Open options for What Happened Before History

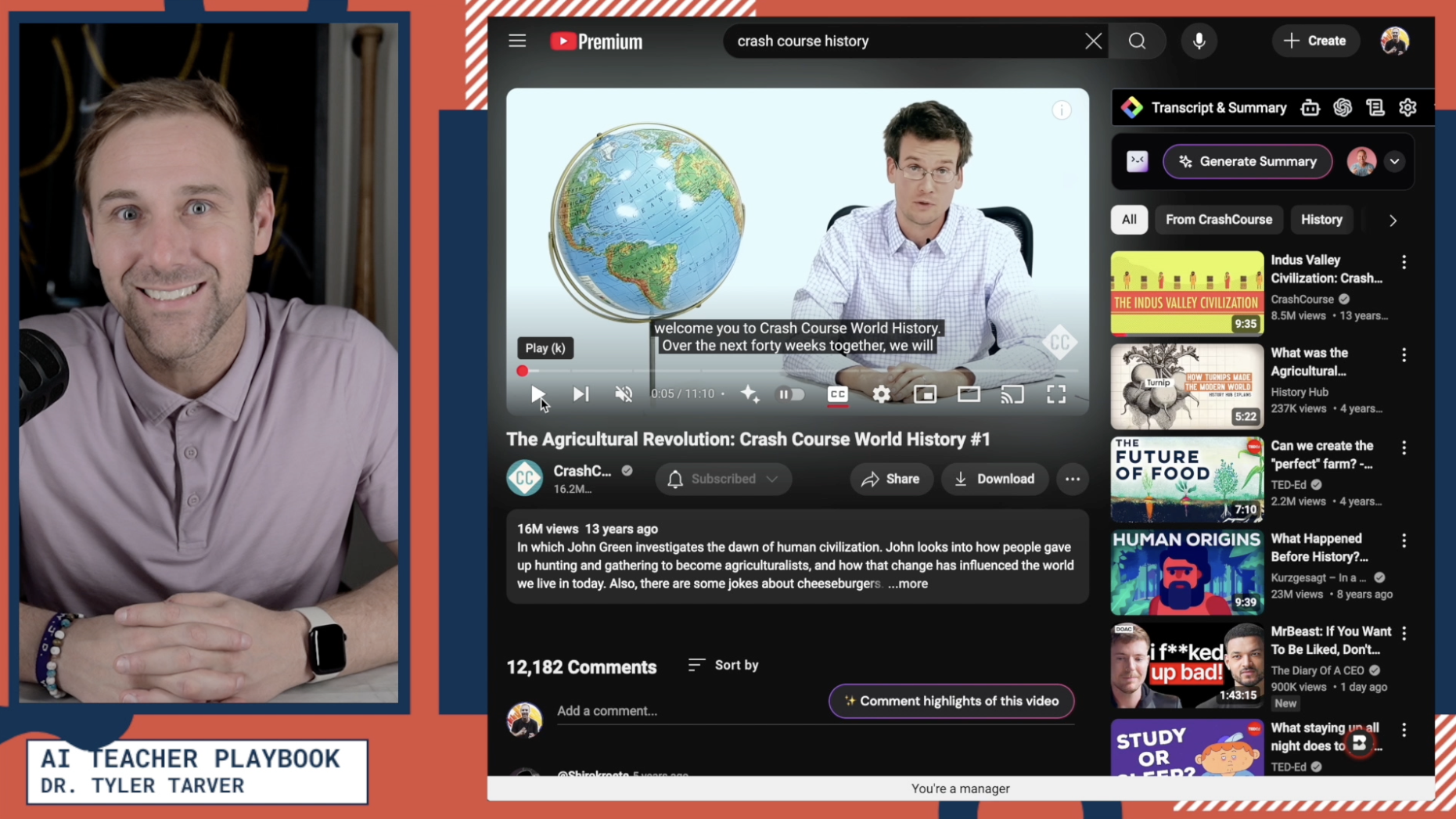(1404, 541)
